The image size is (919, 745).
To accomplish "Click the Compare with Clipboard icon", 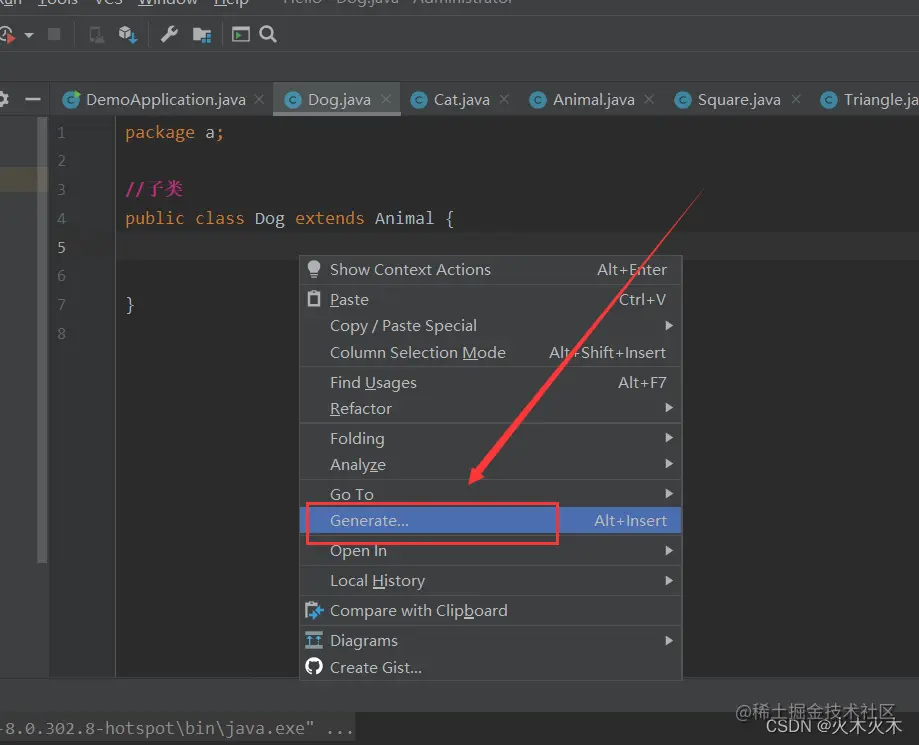I will point(314,610).
